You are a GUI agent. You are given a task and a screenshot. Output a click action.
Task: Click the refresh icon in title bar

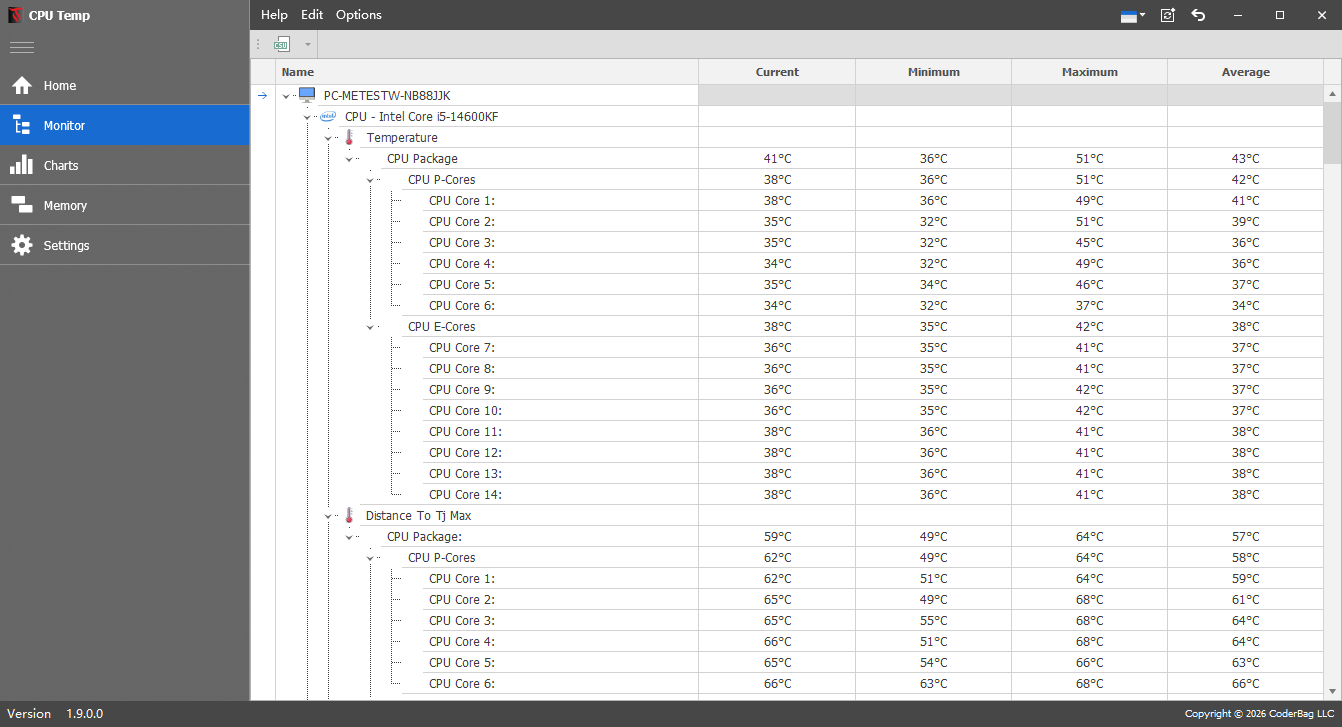point(1167,15)
